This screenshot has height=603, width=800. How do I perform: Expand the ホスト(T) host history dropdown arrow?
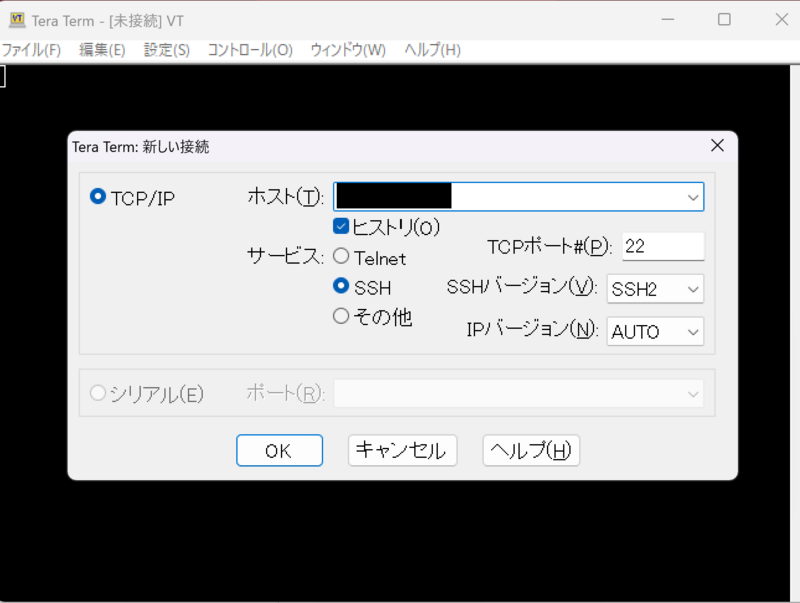[x=692, y=197]
